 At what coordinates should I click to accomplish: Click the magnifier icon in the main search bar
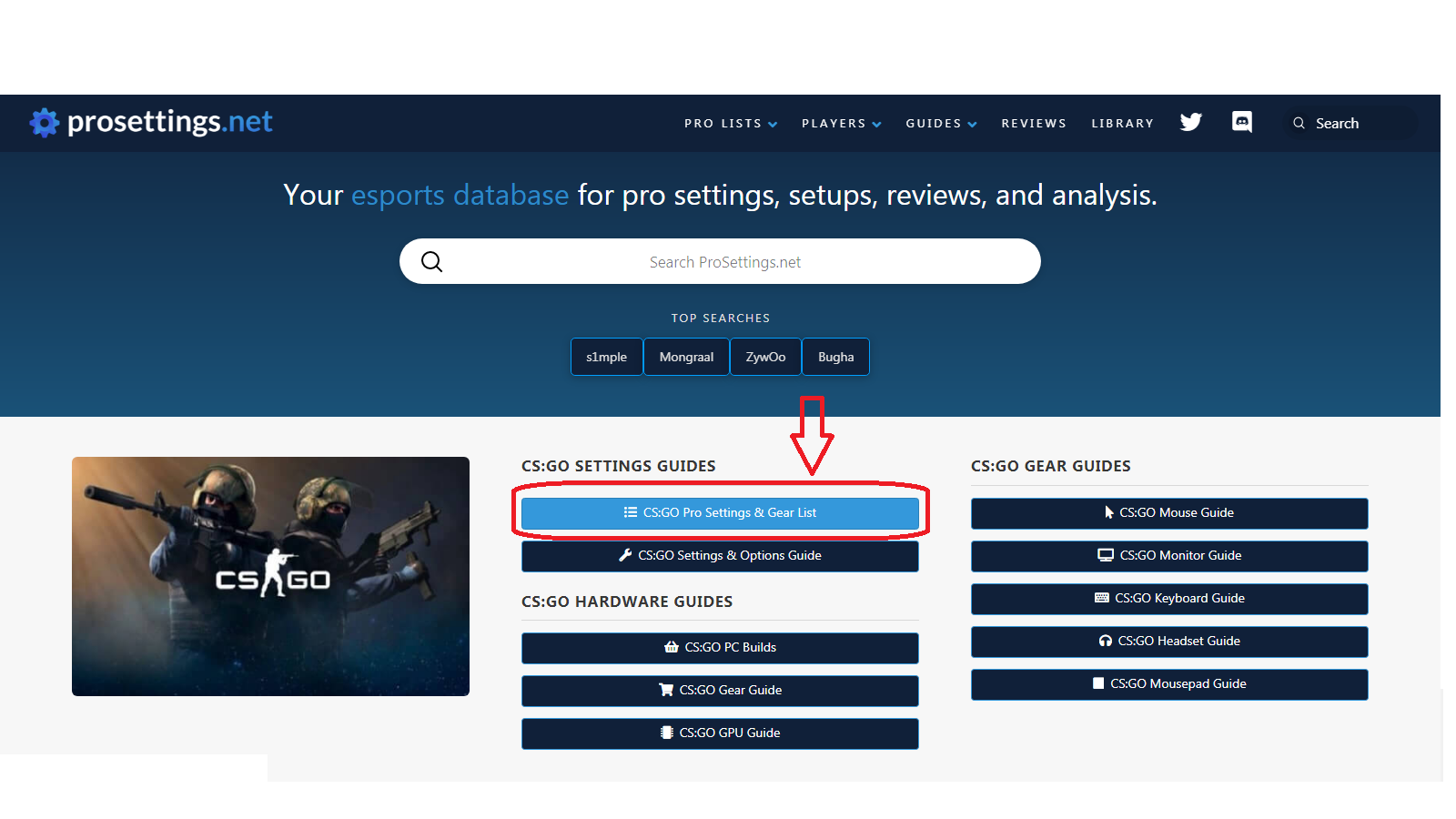[x=432, y=262]
